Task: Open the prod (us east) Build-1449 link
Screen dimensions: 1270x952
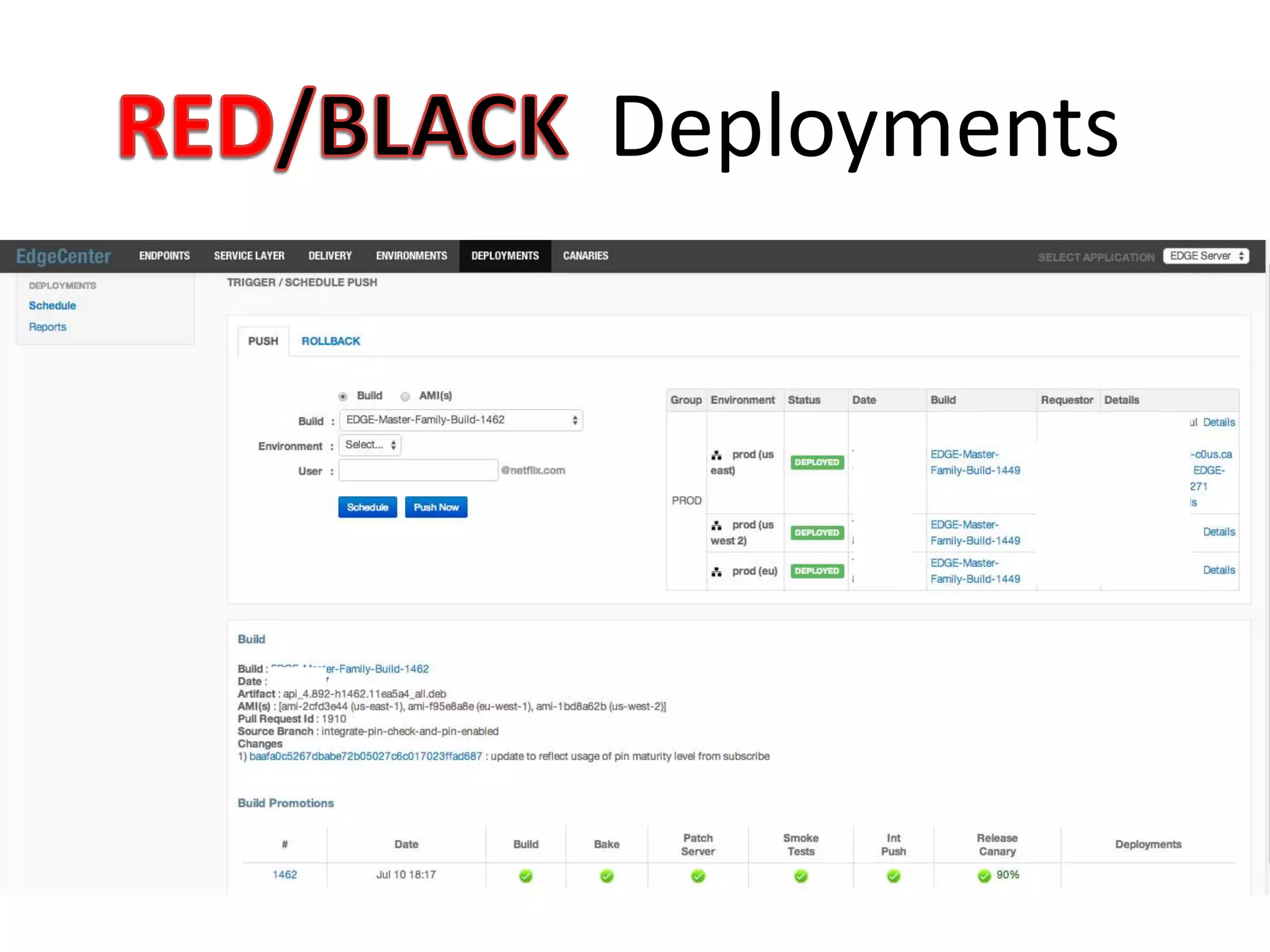Action: point(975,462)
